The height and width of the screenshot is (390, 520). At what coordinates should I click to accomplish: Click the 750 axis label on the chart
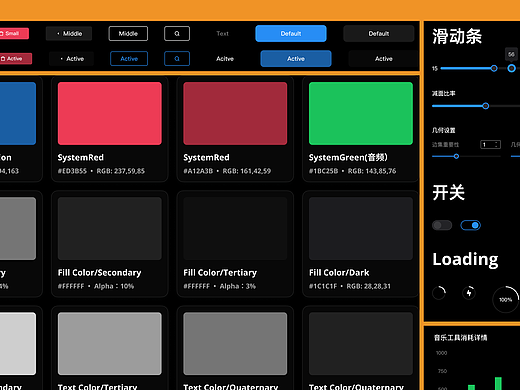(x=442, y=371)
